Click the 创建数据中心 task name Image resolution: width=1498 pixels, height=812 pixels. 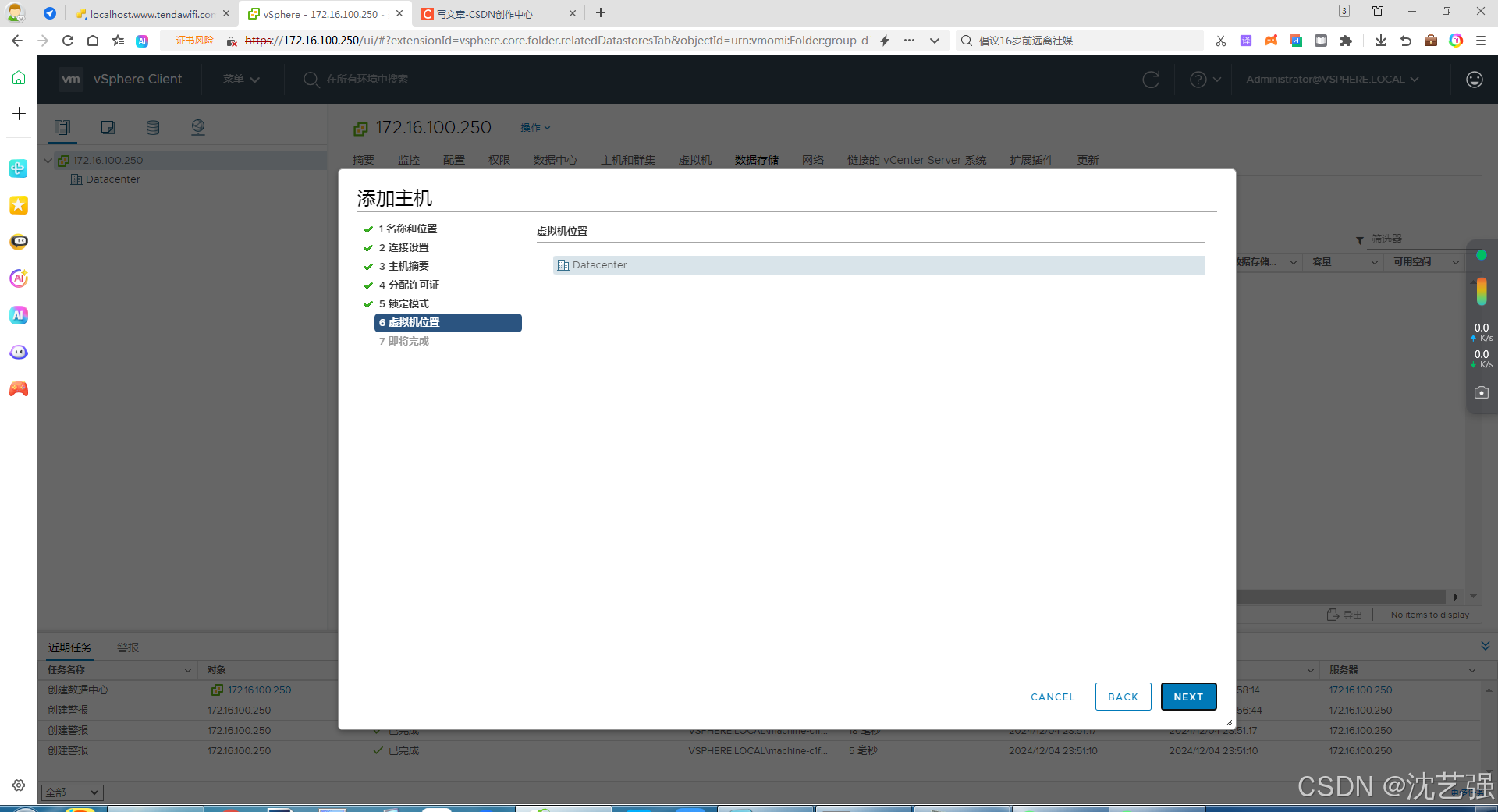tap(78, 690)
